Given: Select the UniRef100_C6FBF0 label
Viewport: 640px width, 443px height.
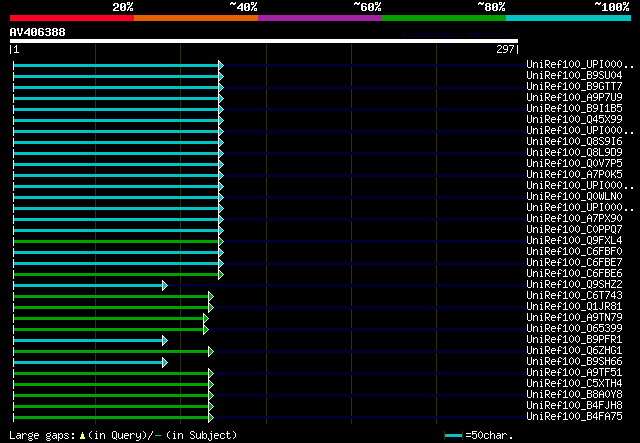Looking at the screenshot, I should pos(574,252).
